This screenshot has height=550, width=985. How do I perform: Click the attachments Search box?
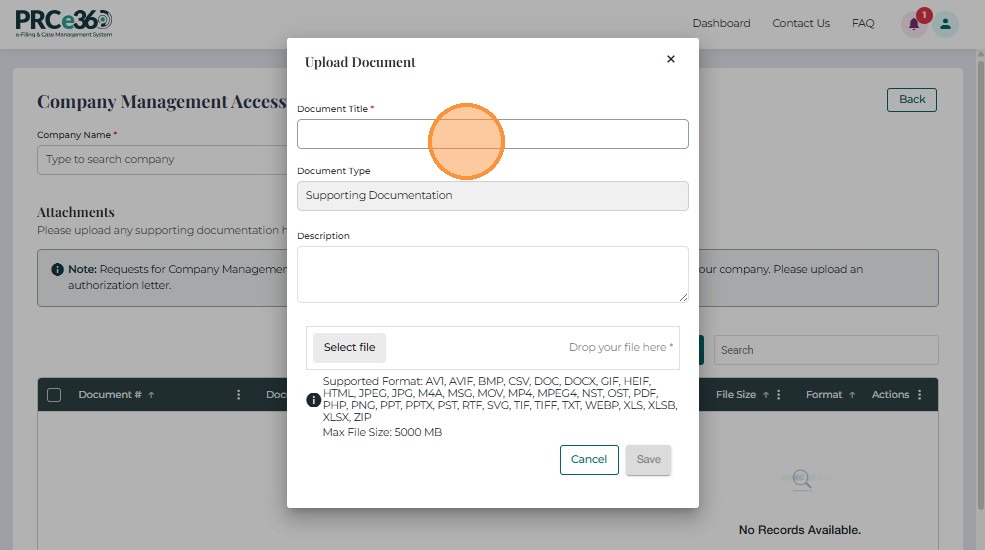826,350
